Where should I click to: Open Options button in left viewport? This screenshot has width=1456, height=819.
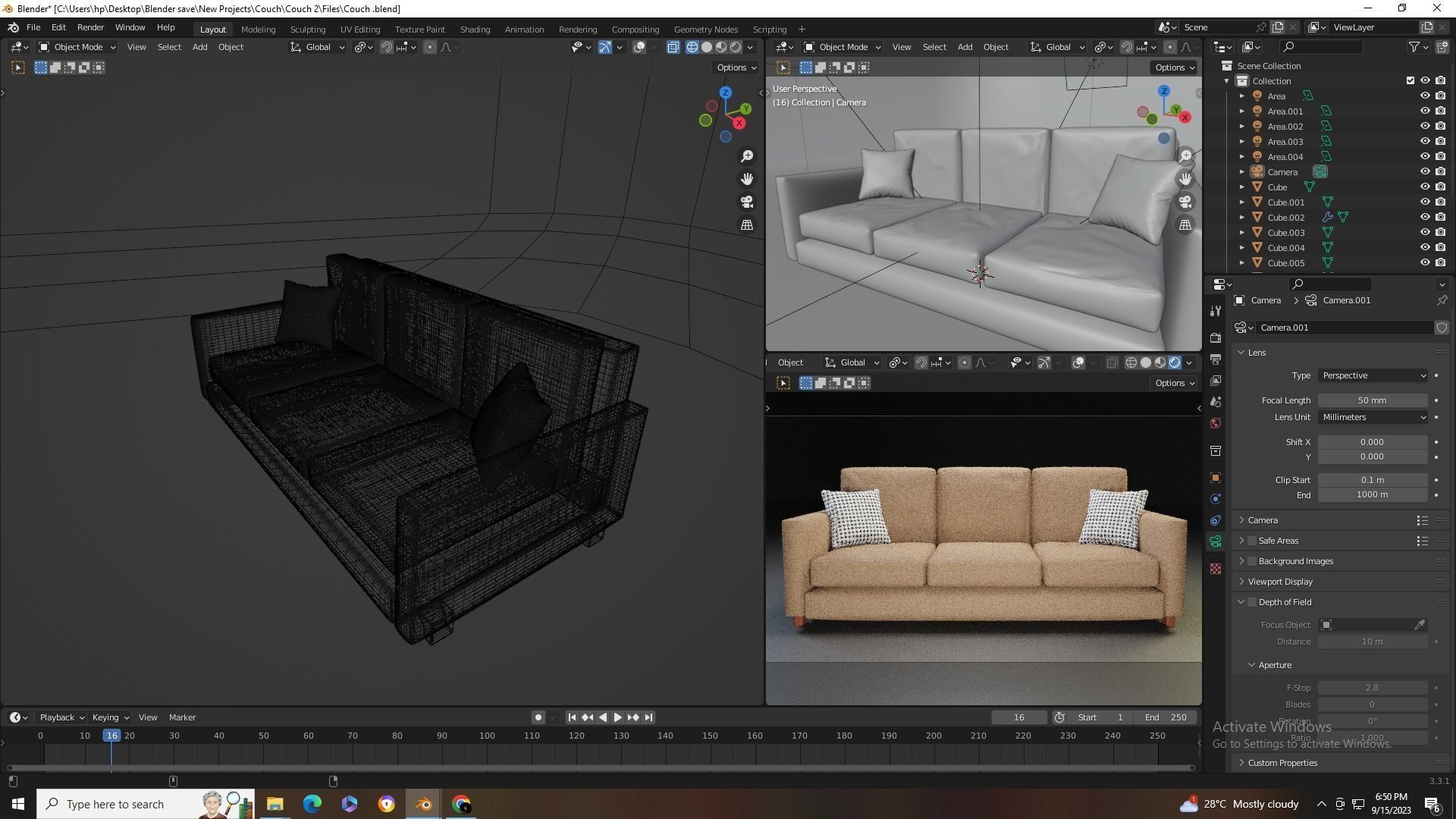[x=736, y=67]
